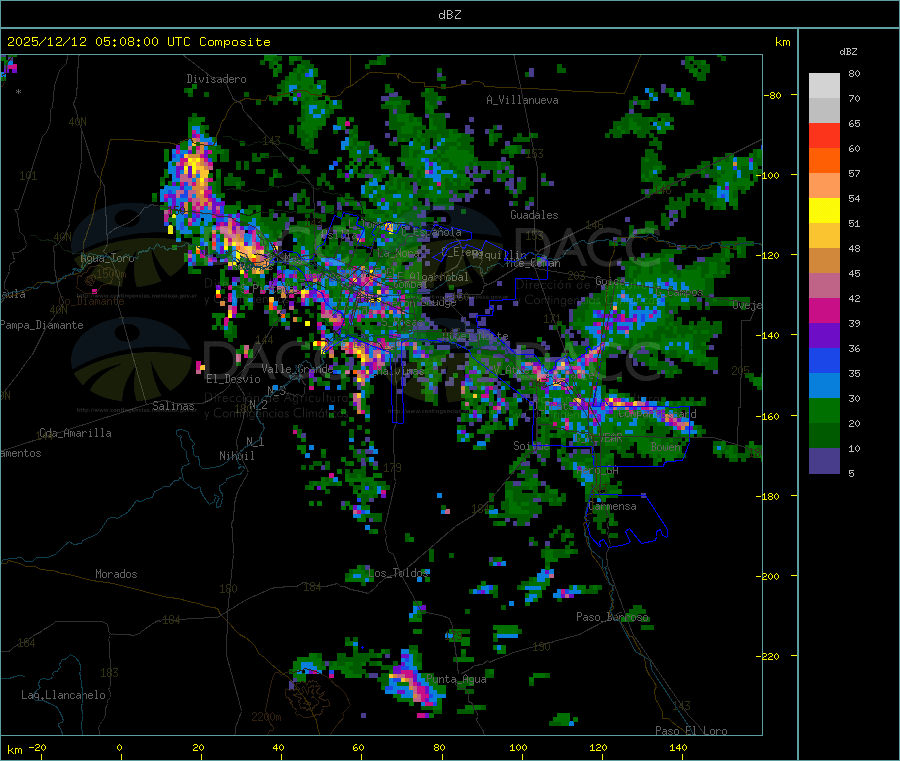The height and width of the screenshot is (761, 900).
Task: Click the '-220' vertical axis tick label
Action: (x=767, y=657)
